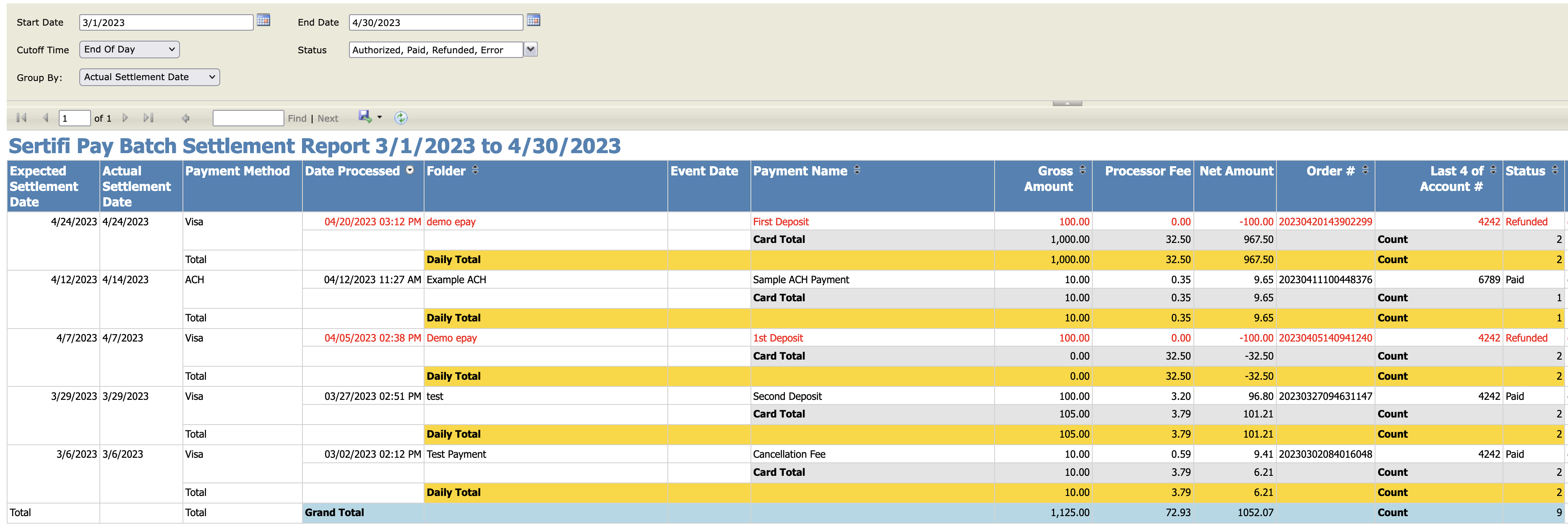Select the 1st Deposit payment name
1568x527 pixels.
pos(778,338)
